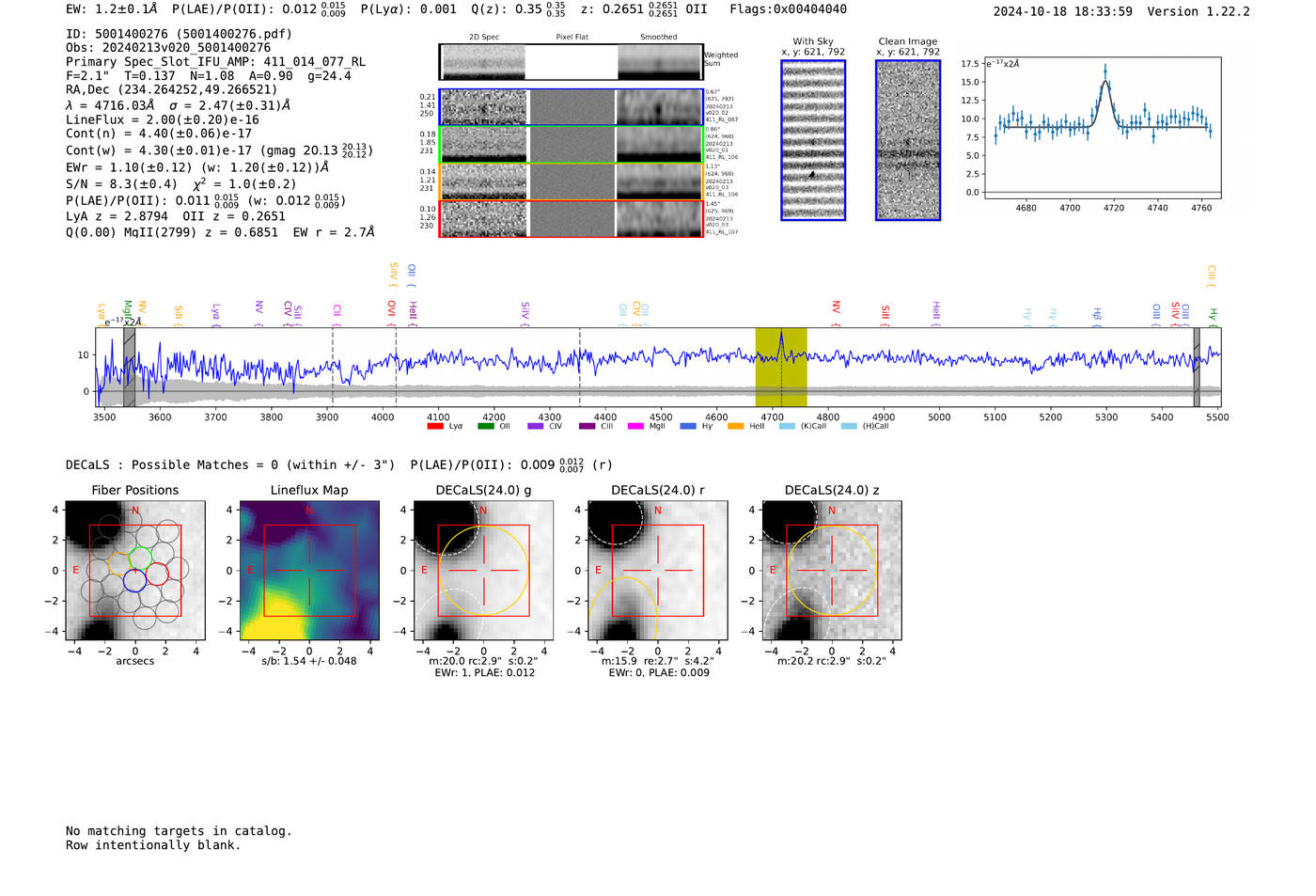Click the 'DECaLS : Possible Matches = 0' text
Image resolution: width=1316 pixels, height=896 pixels.
(230, 464)
